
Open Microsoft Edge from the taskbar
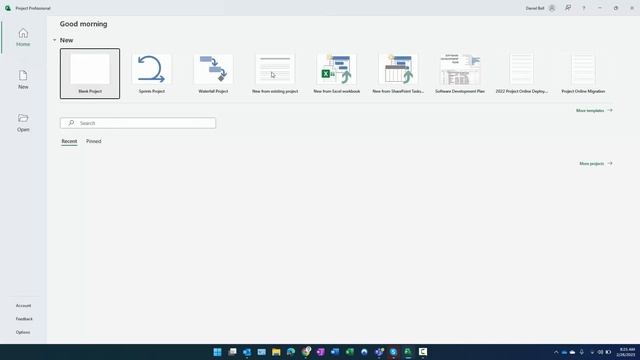click(291, 352)
